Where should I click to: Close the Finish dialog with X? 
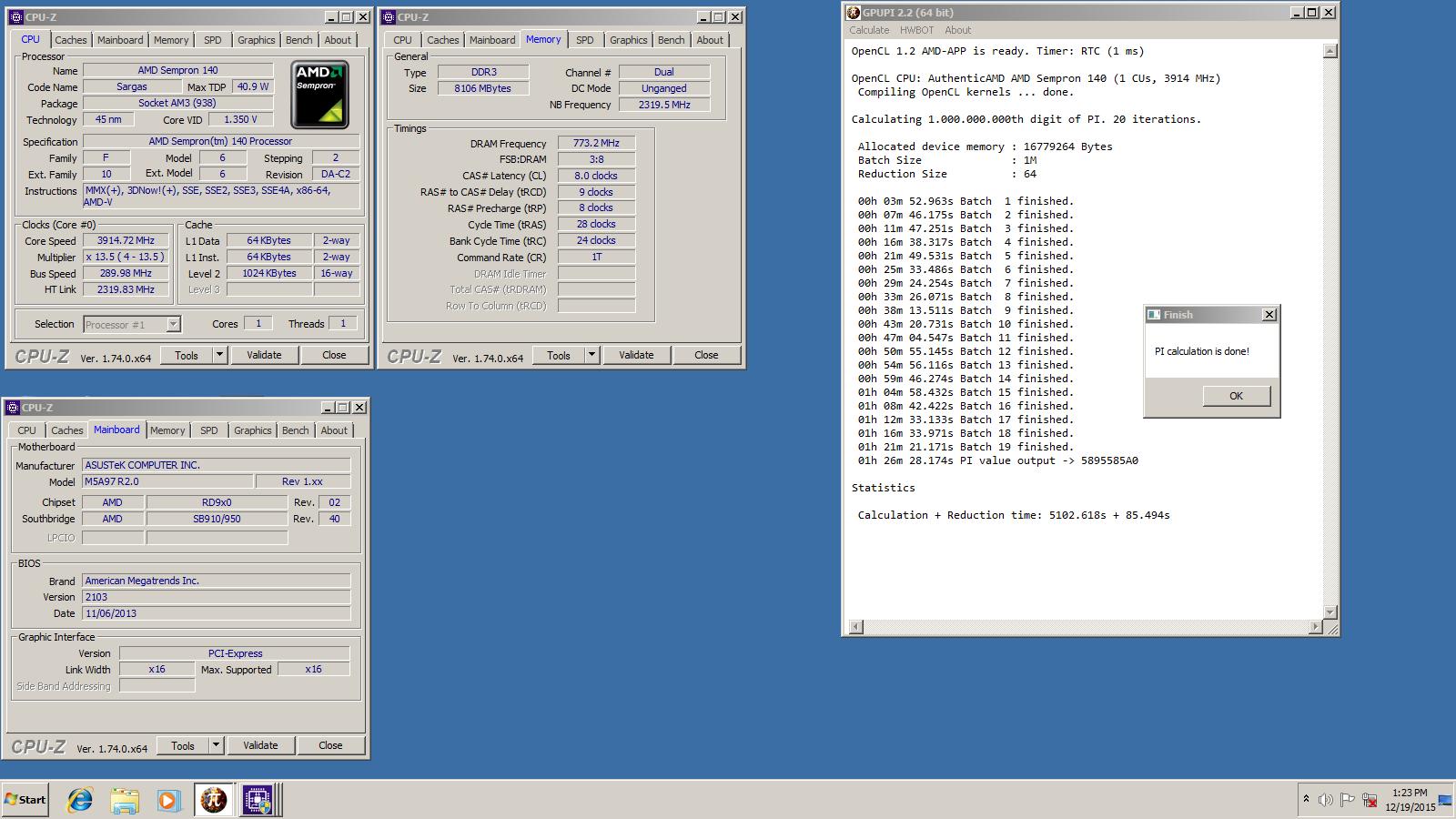(1269, 315)
